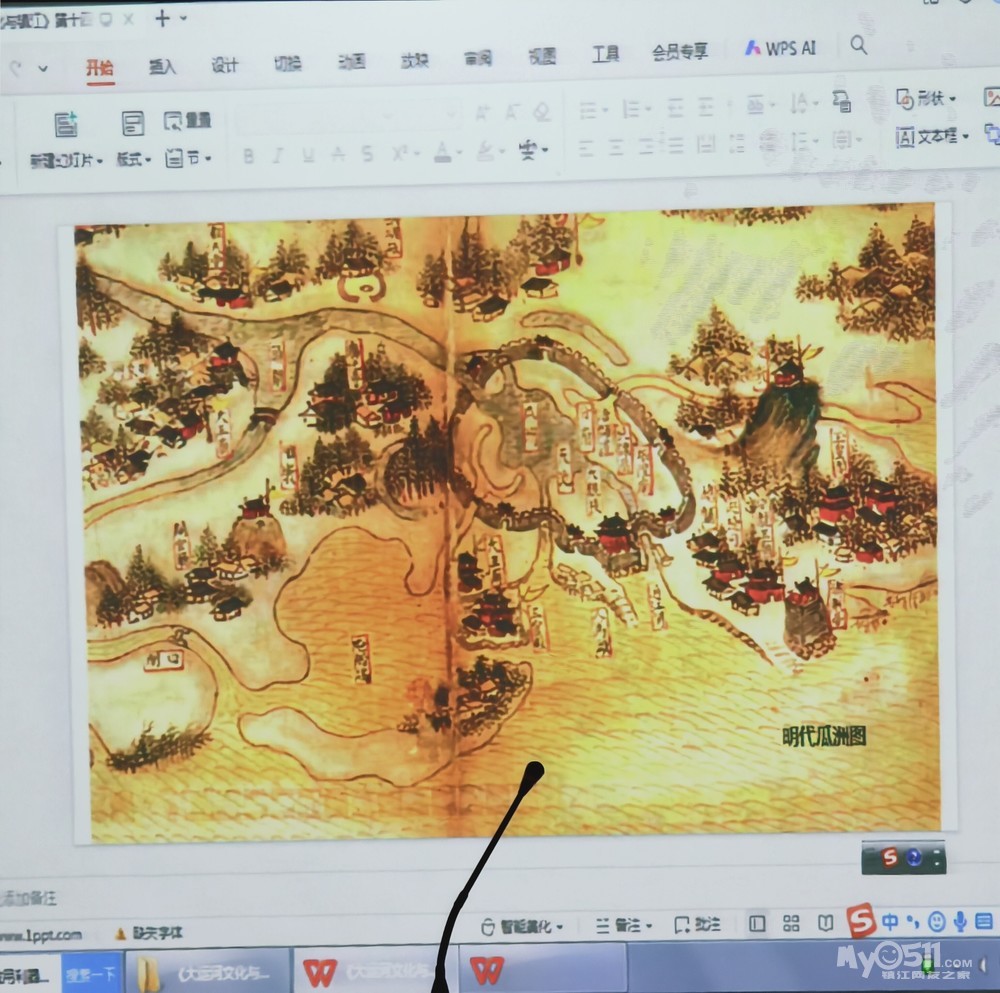The image size is (1000, 993).
Task: Open the Insert (插入) ribbon tab
Action: click(162, 67)
